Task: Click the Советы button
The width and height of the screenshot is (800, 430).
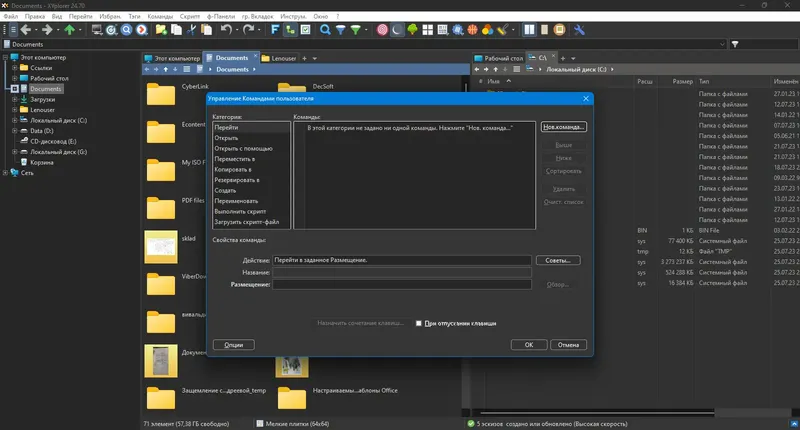Action: [x=558, y=260]
